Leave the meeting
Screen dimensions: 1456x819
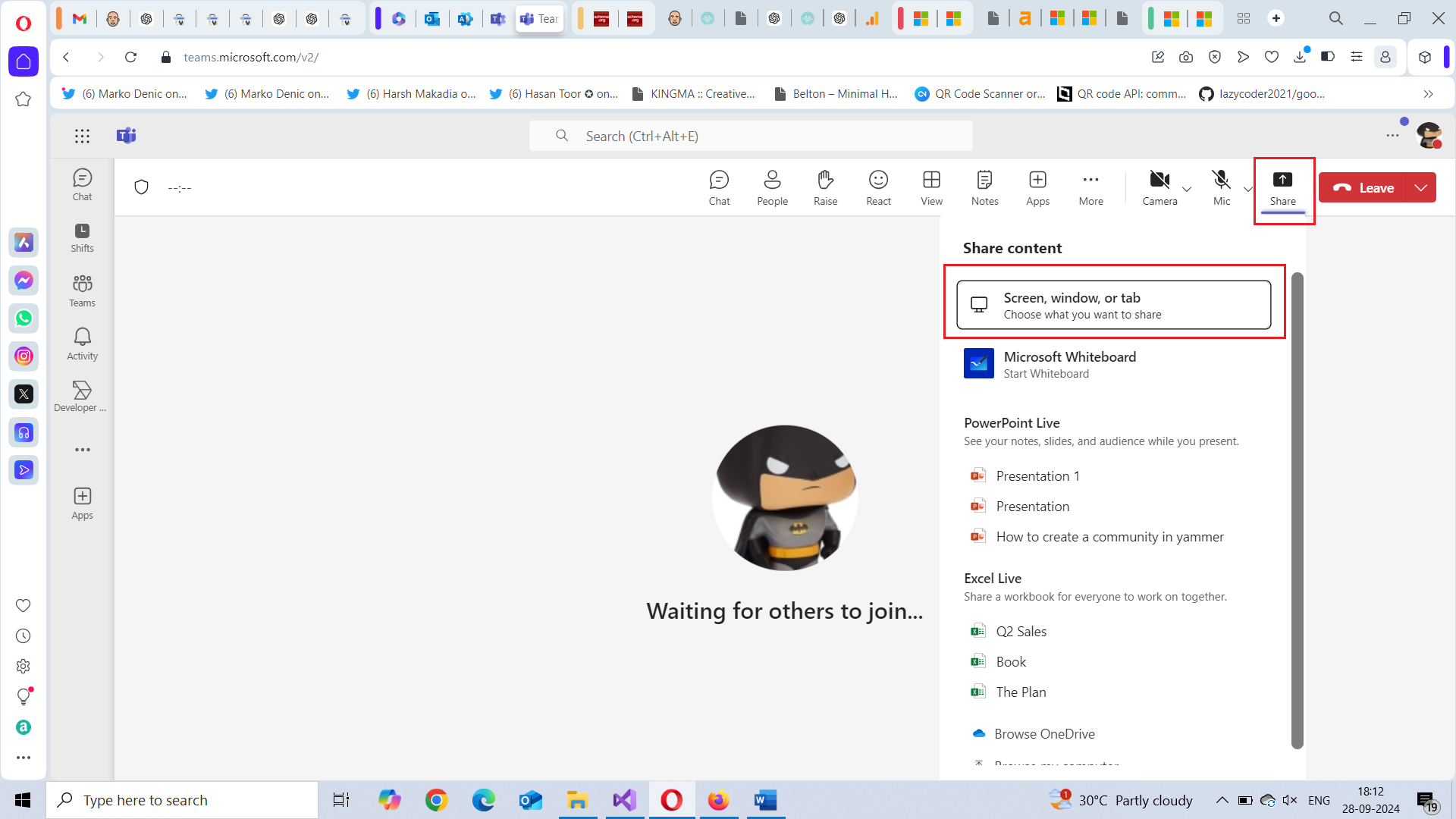tap(1363, 187)
